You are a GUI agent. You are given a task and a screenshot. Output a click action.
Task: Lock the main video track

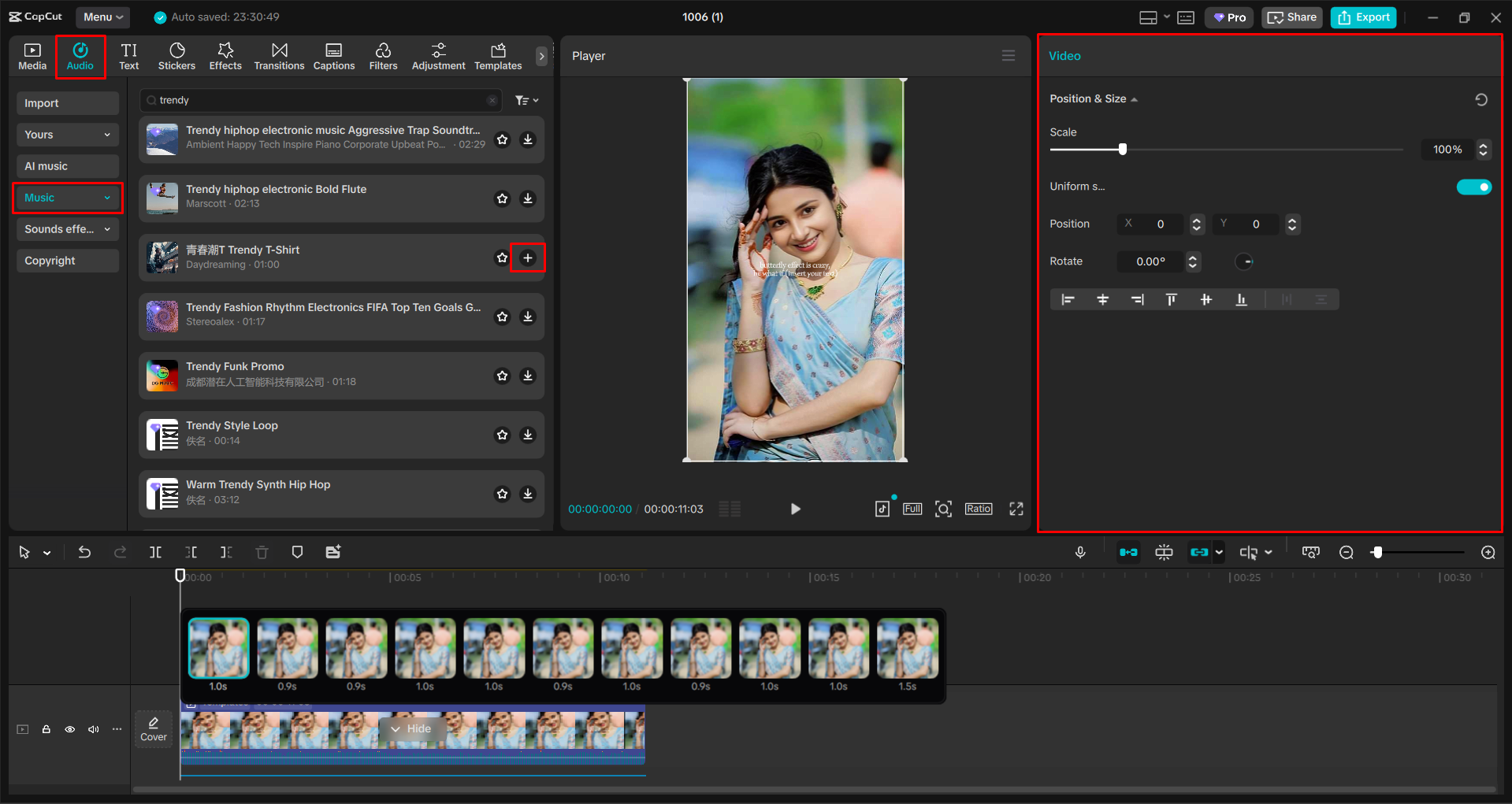(46, 729)
